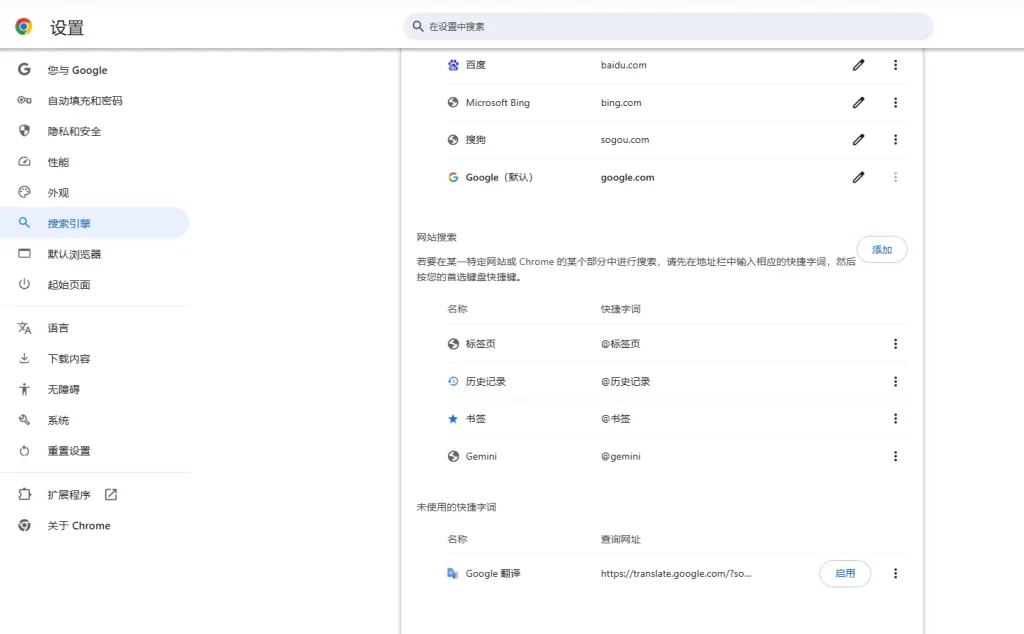
Task: Open more actions menu for Microsoft Bing
Action: [895, 103]
